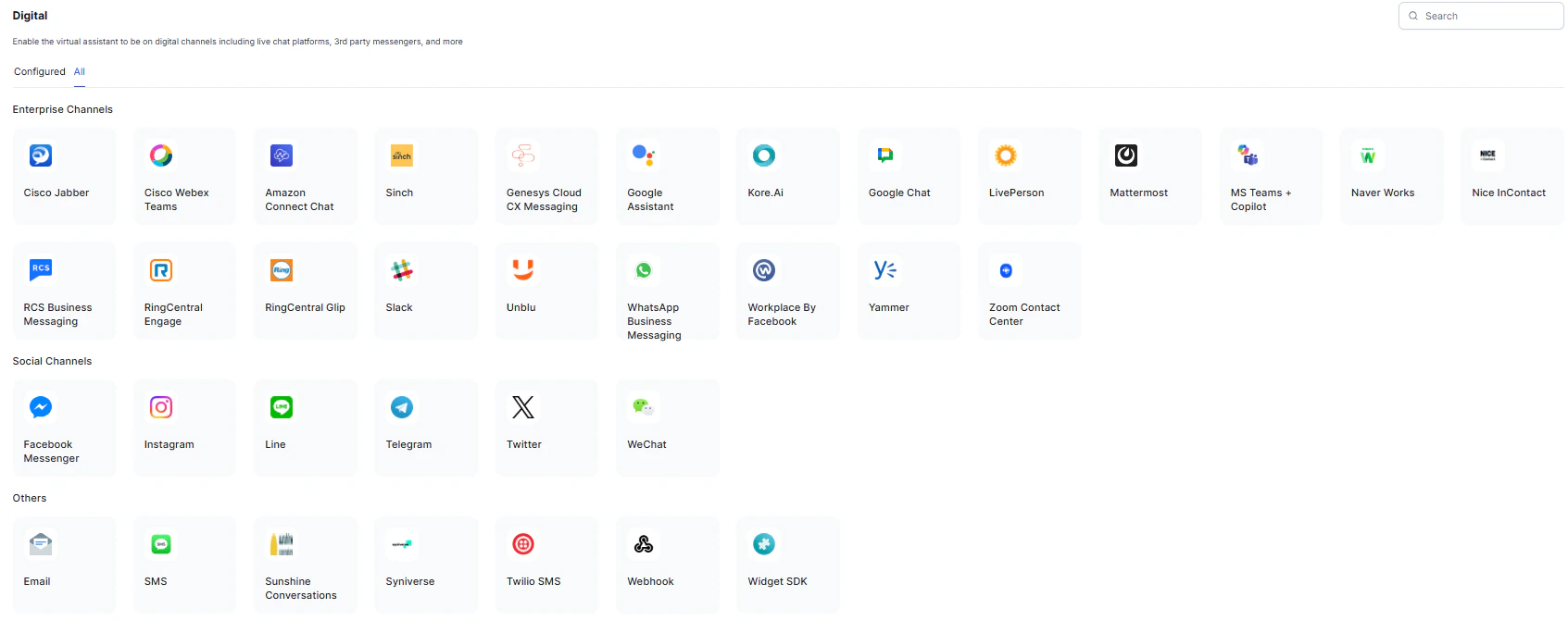Open the Line channel icon
The image size is (1568, 621).
pyautogui.click(x=282, y=407)
